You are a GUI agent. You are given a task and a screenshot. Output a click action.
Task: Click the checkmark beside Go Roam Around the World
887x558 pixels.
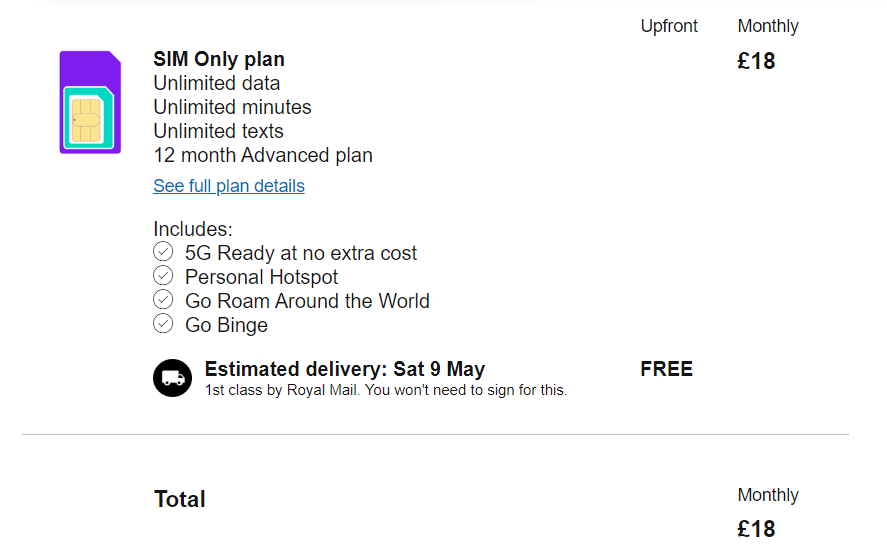163,299
